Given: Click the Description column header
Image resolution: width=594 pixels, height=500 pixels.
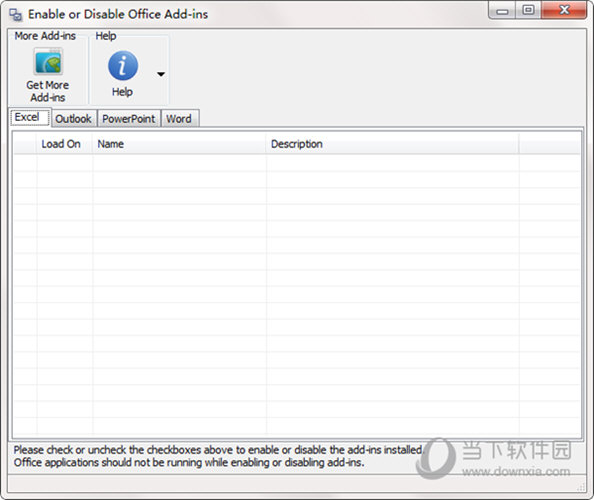Looking at the screenshot, I should tap(392, 144).
